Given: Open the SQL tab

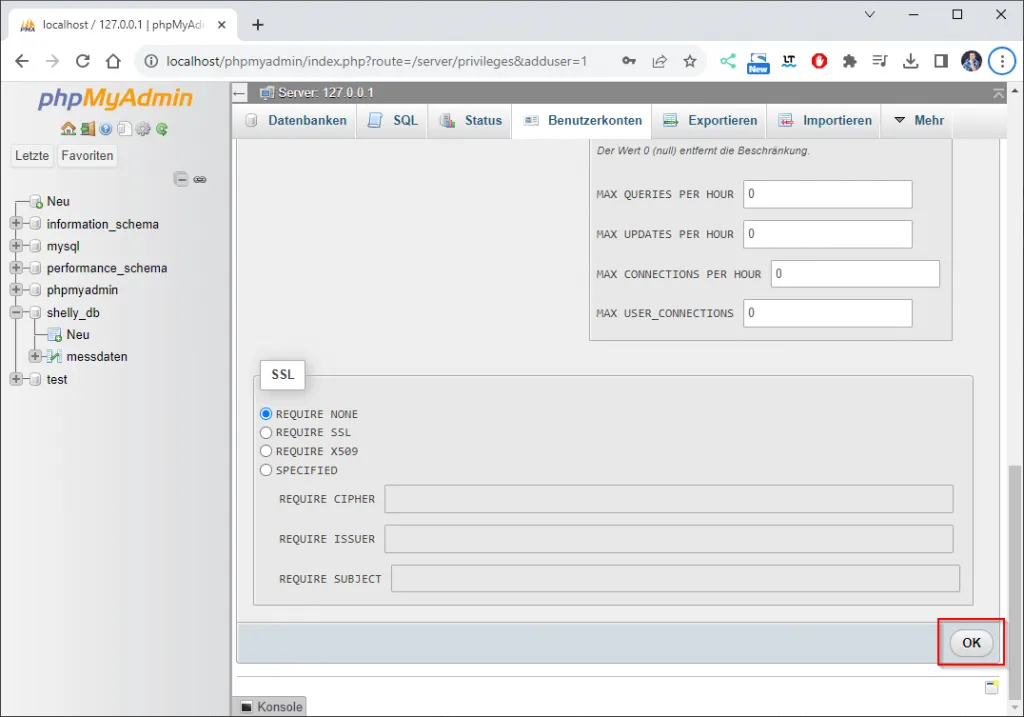Looking at the screenshot, I should [393, 120].
